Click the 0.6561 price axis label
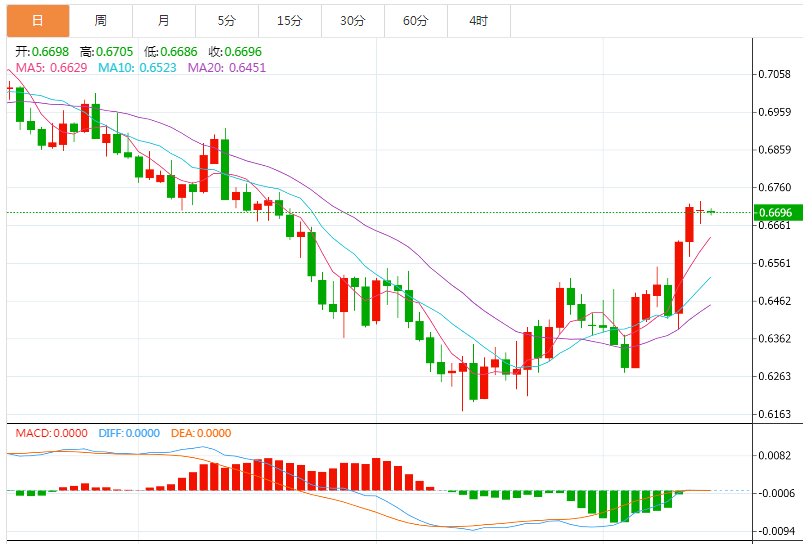Viewport: 803px width, 544px height. [x=774, y=263]
